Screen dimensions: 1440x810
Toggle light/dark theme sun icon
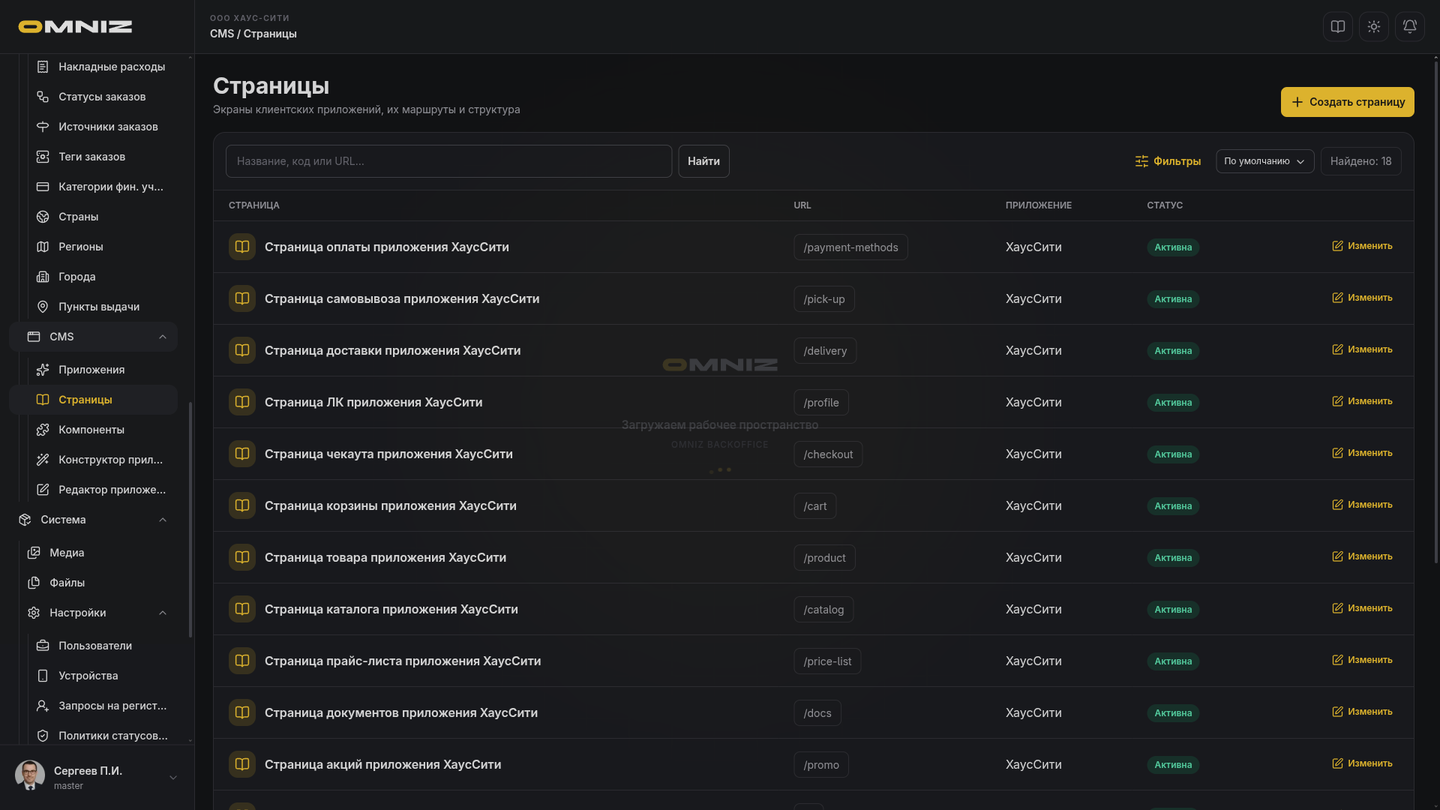(1374, 27)
